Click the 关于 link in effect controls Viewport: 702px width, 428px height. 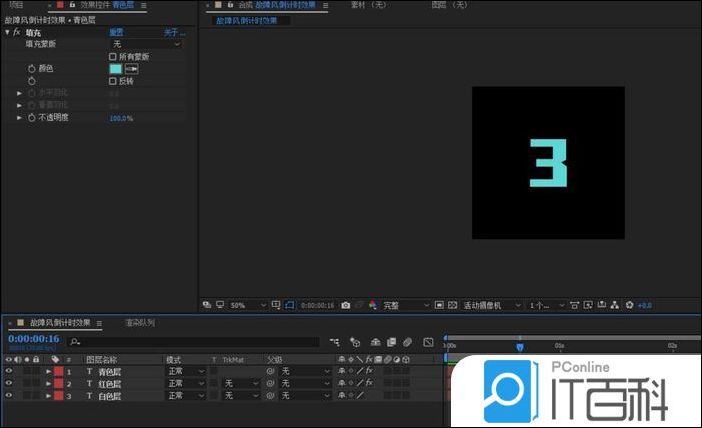click(x=172, y=33)
